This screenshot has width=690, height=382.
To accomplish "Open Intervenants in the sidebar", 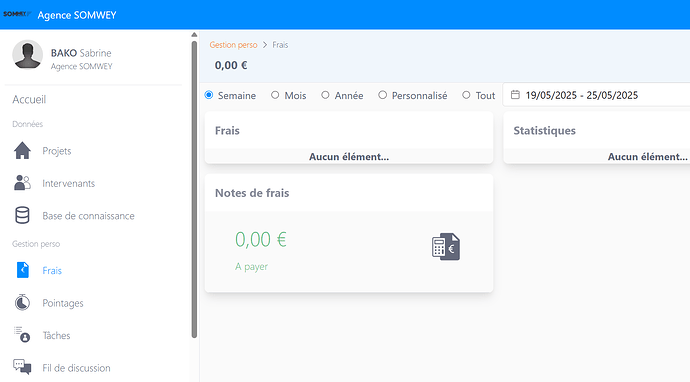I will tap(69, 183).
